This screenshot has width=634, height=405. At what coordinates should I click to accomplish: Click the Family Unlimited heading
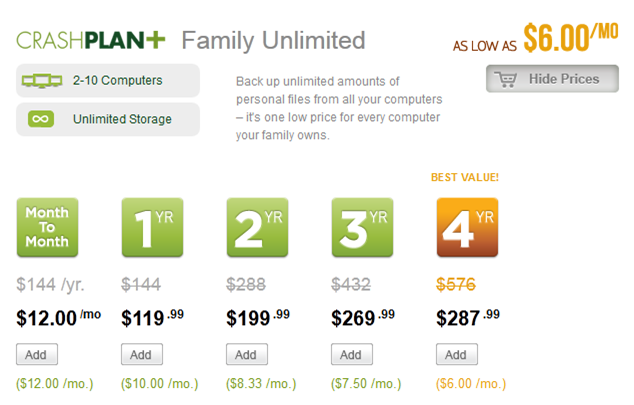click(x=273, y=40)
